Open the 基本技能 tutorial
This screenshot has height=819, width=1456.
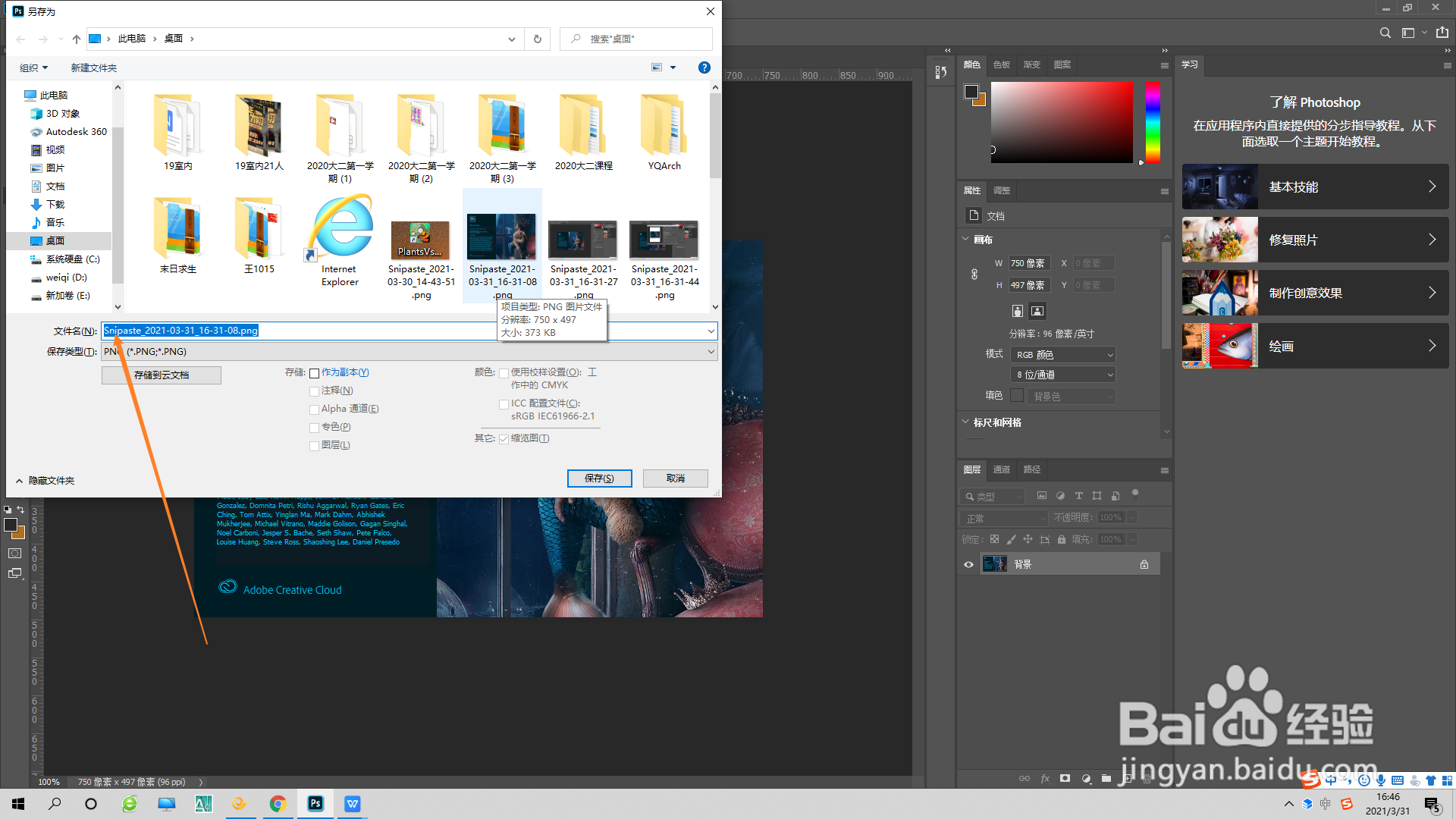click(x=1316, y=187)
